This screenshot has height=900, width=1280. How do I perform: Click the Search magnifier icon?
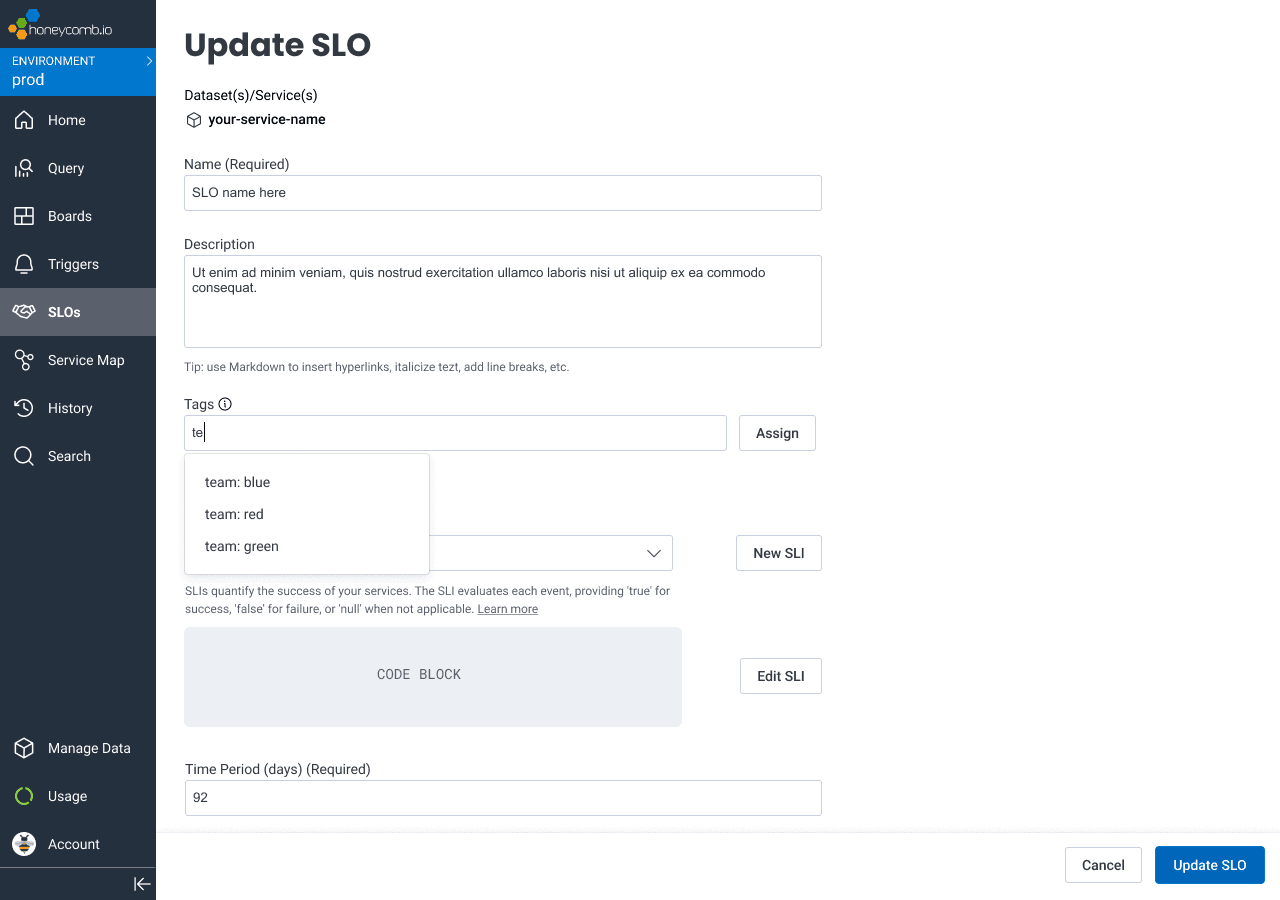click(24, 455)
